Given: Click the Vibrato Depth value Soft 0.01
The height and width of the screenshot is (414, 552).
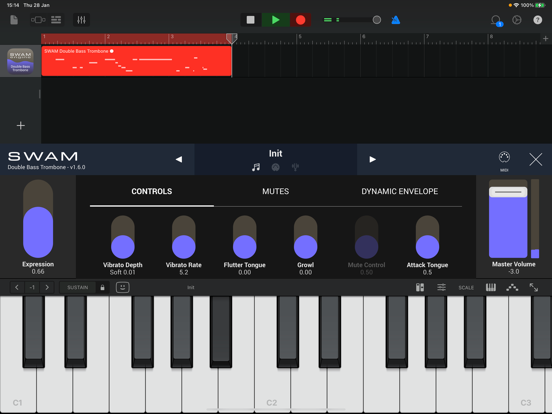Looking at the screenshot, I should (123, 272).
